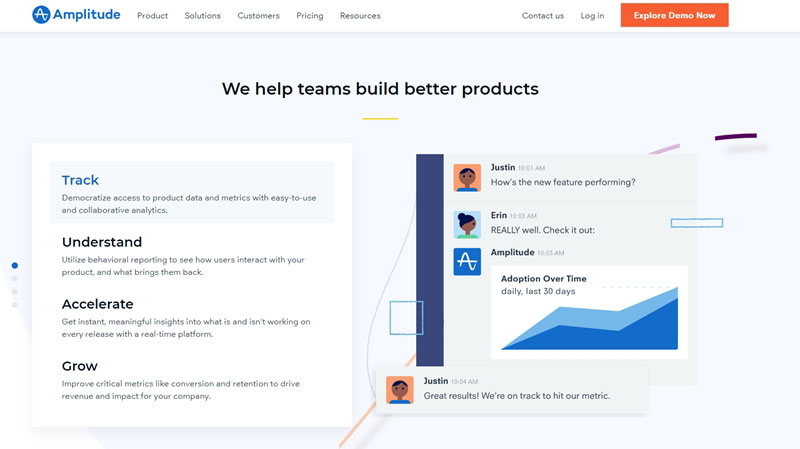Click the Log in link

(592, 16)
